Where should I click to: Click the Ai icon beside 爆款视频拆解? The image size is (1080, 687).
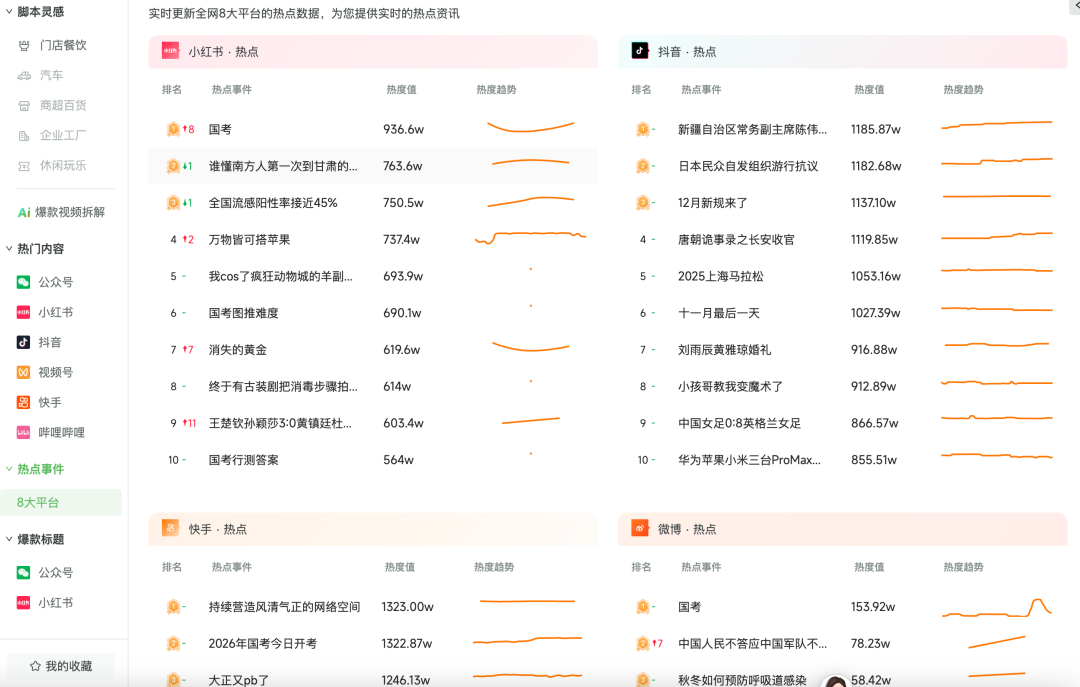point(24,212)
